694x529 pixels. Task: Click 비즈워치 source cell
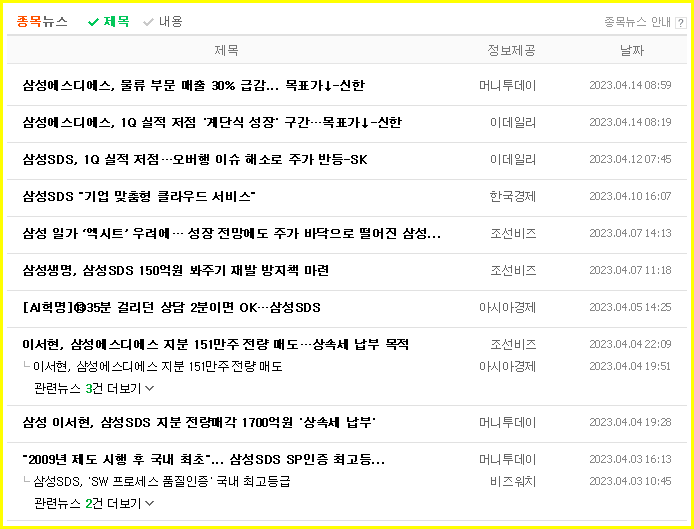tap(513, 481)
